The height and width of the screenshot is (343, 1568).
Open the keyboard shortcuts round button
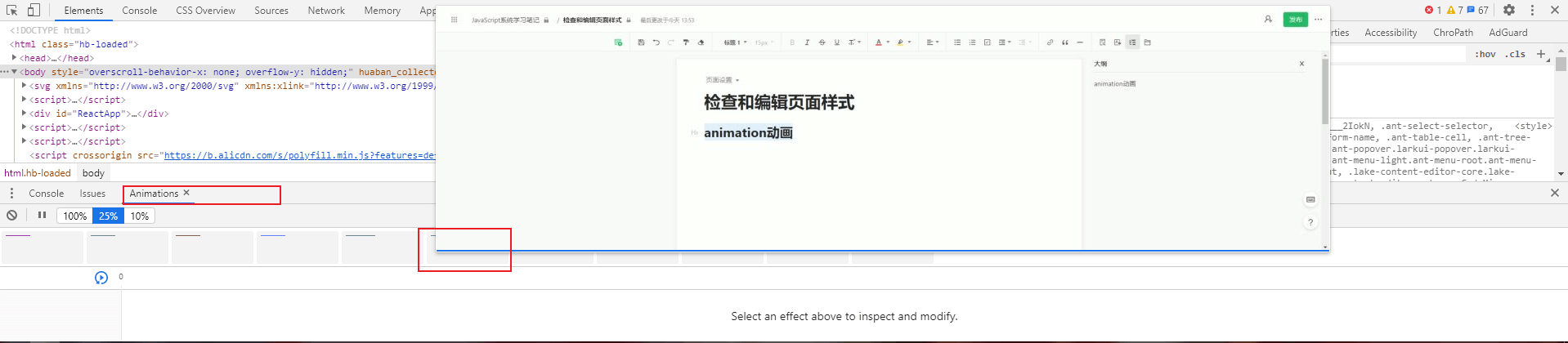(1310, 199)
